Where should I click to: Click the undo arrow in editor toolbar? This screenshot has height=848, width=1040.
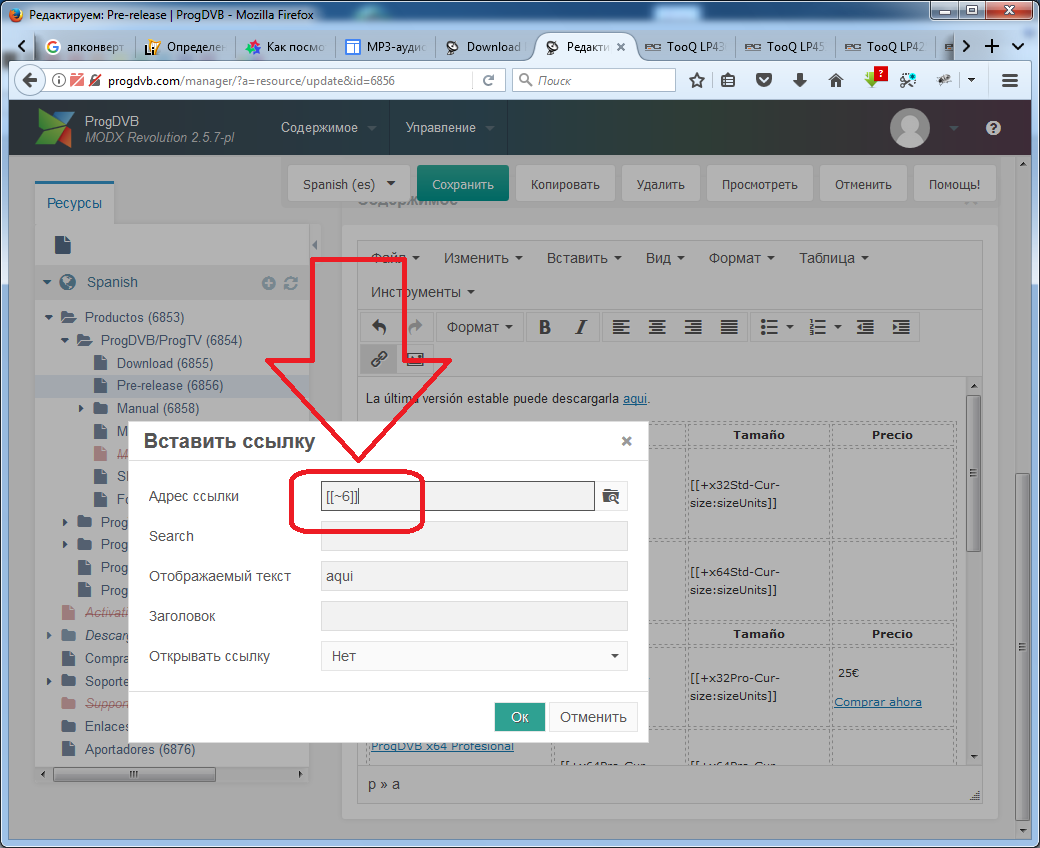point(379,327)
